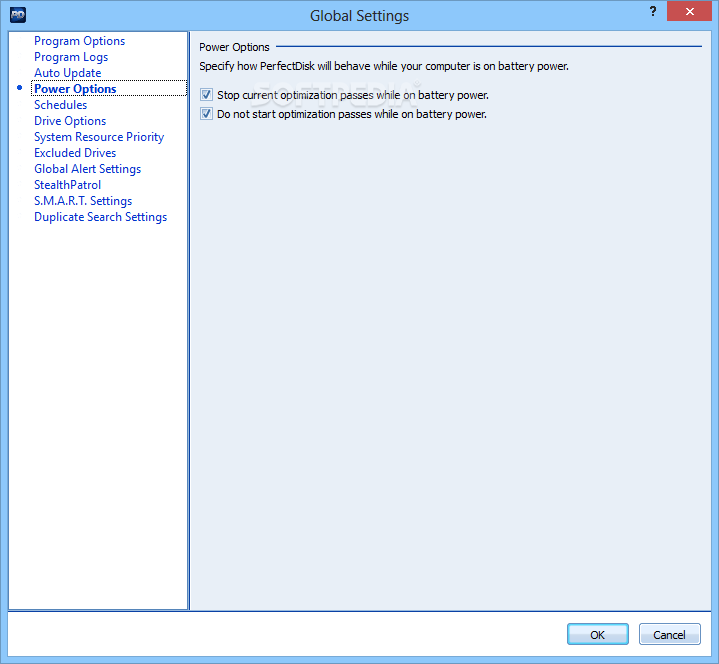Toggle Do not start optimization passes checkbox
Screen dimensions: 719x664
pyautogui.click(x=206, y=114)
